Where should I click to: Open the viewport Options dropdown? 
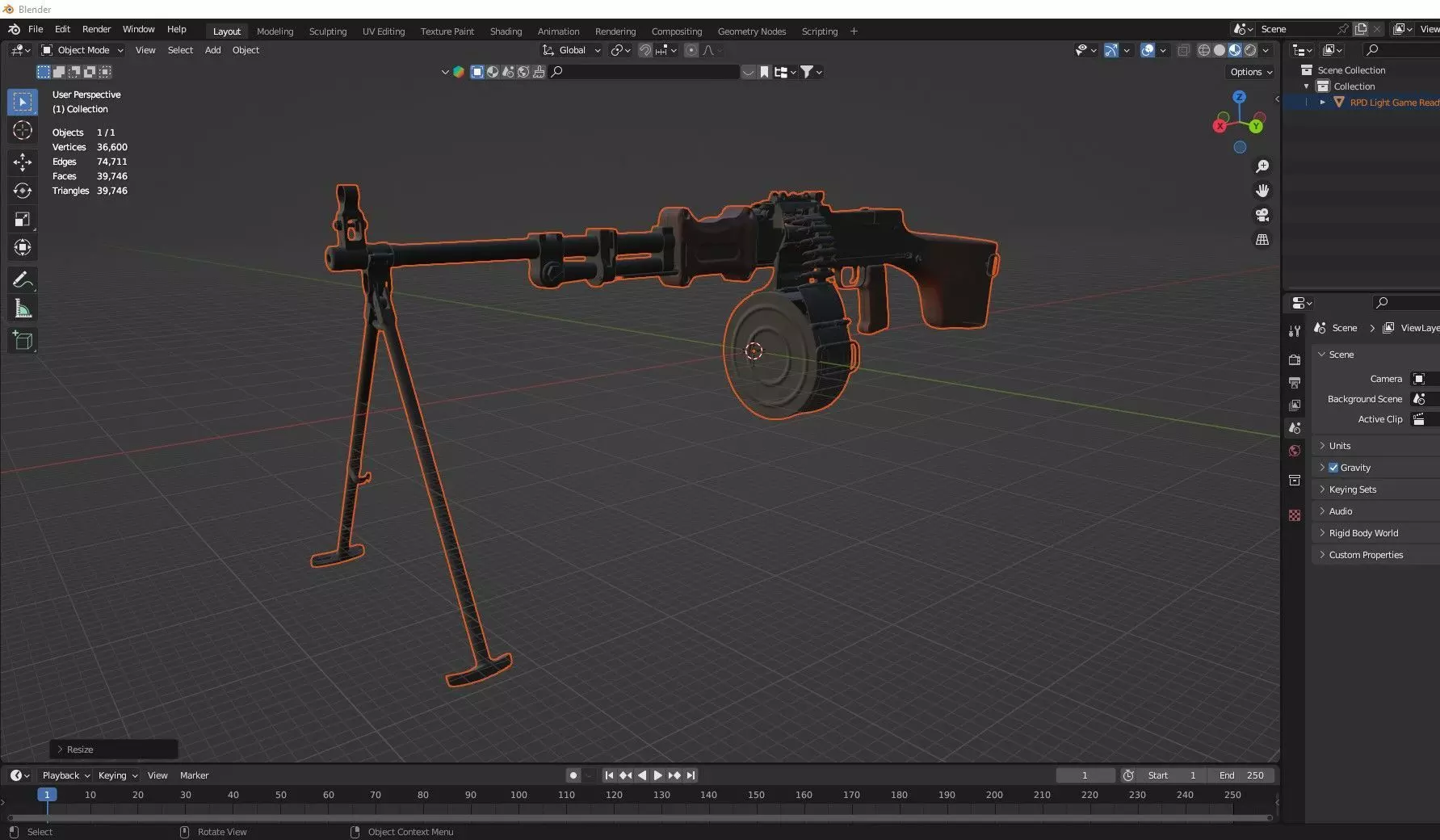1251,72
